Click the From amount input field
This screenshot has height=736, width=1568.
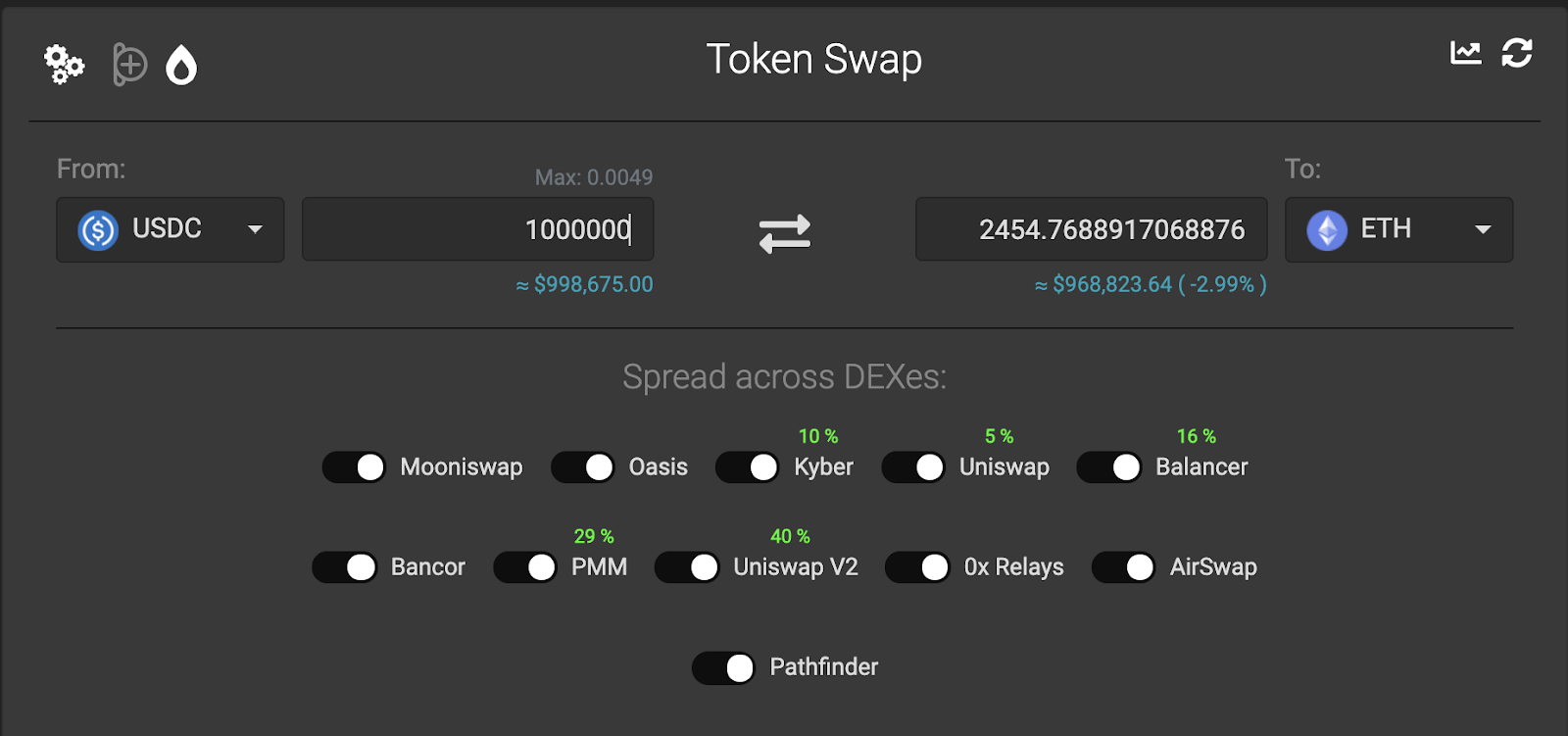click(x=478, y=229)
